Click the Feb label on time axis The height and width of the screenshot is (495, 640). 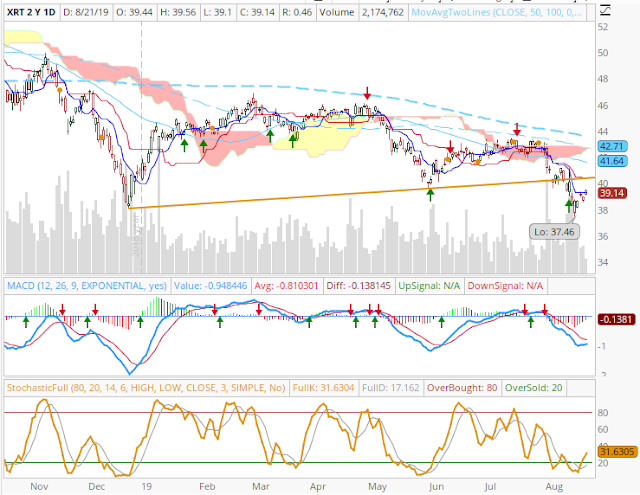pos(207,486)
